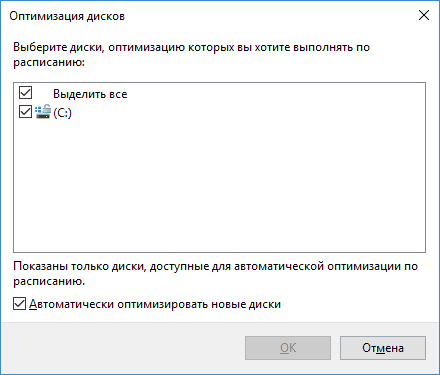The width and height of the screenshot is (440, 375).
Task: Click the Выберите диски instruction text
Action: [x=191, y=55]
